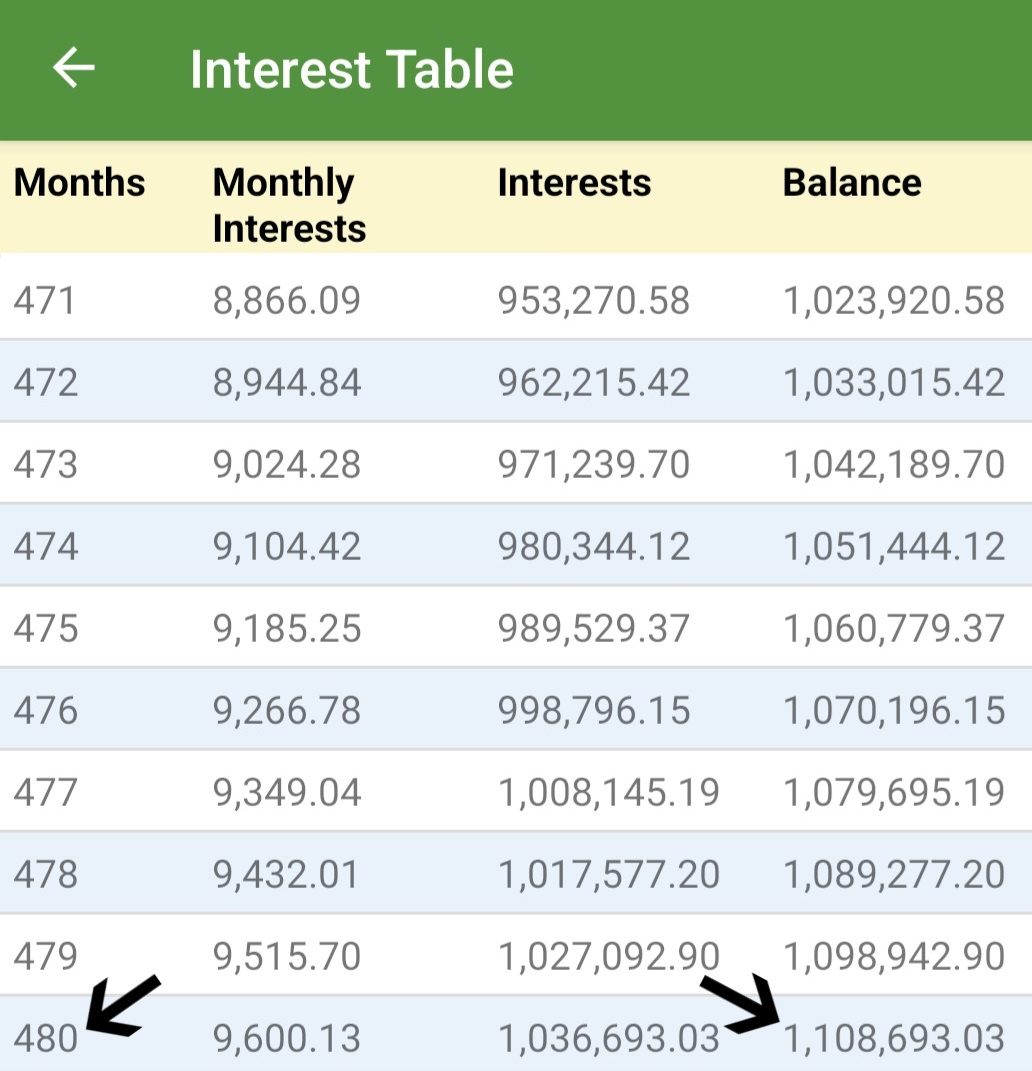1032x1071 pixels.
Task: Tap the back arrow icon
Action: [73, 68]
